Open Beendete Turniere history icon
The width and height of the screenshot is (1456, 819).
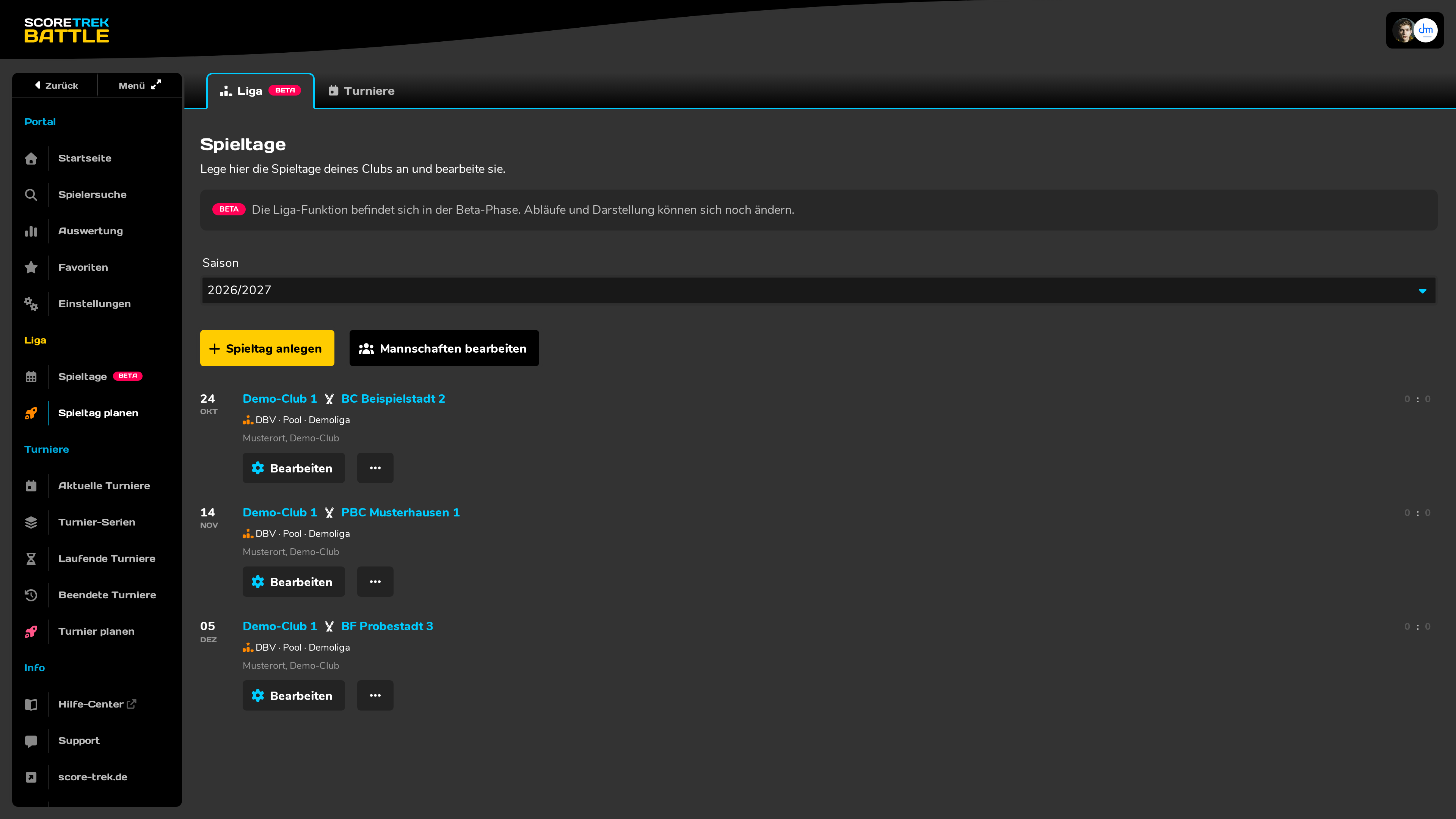point(31,595)
